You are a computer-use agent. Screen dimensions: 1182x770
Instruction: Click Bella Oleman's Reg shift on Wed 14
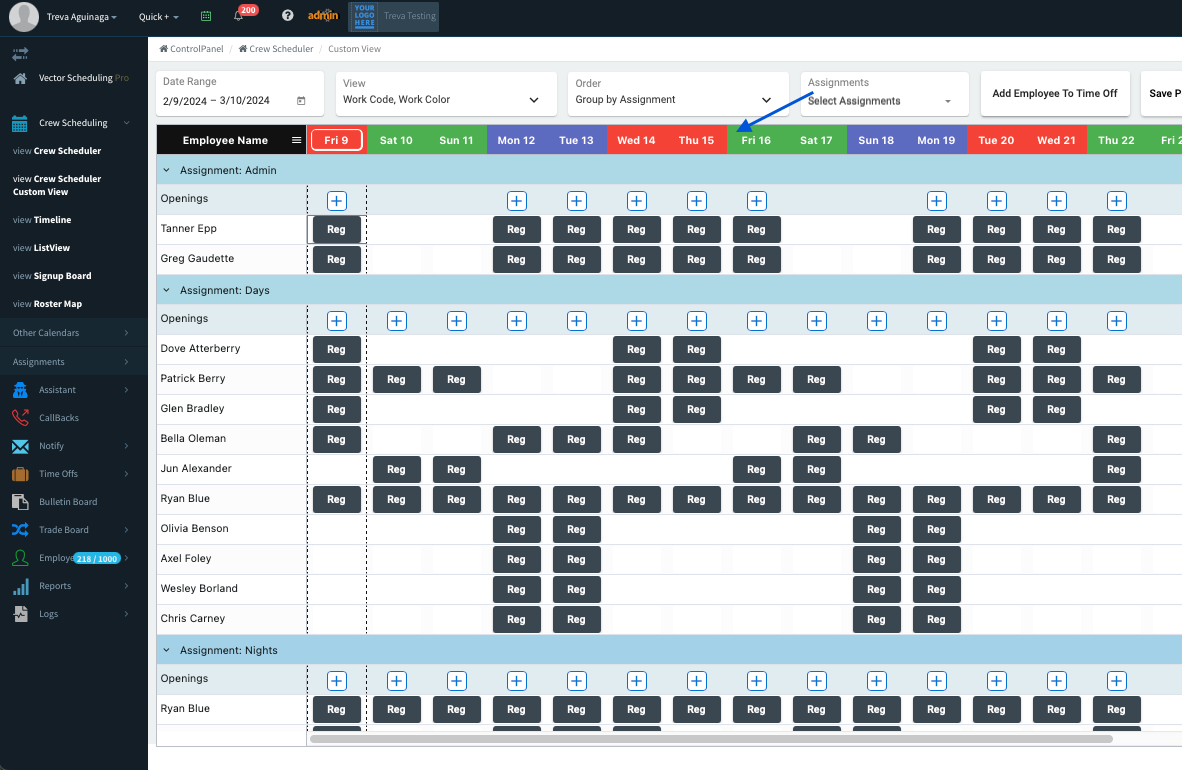click(x=636, y=440)
